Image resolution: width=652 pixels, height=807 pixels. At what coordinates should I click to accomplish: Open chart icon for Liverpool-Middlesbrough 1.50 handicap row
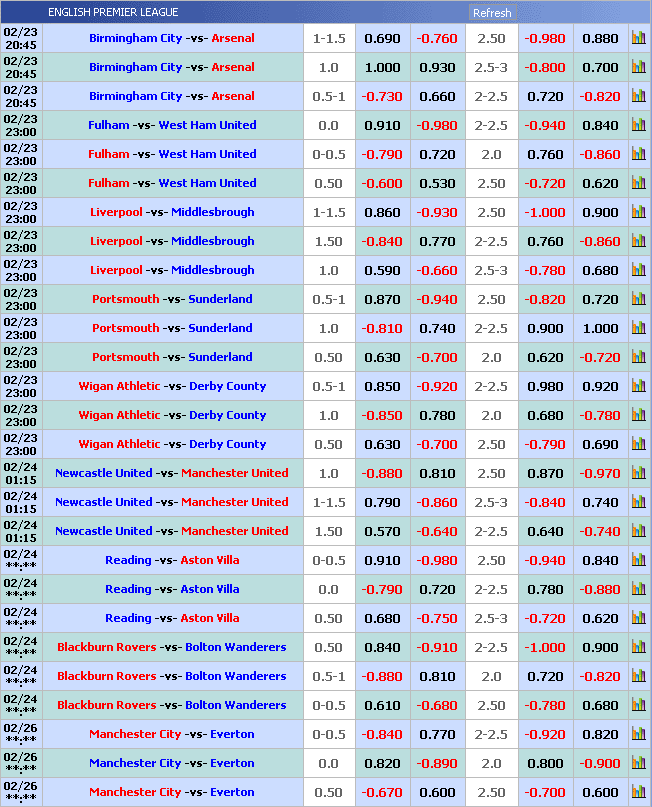pos(638,241)
